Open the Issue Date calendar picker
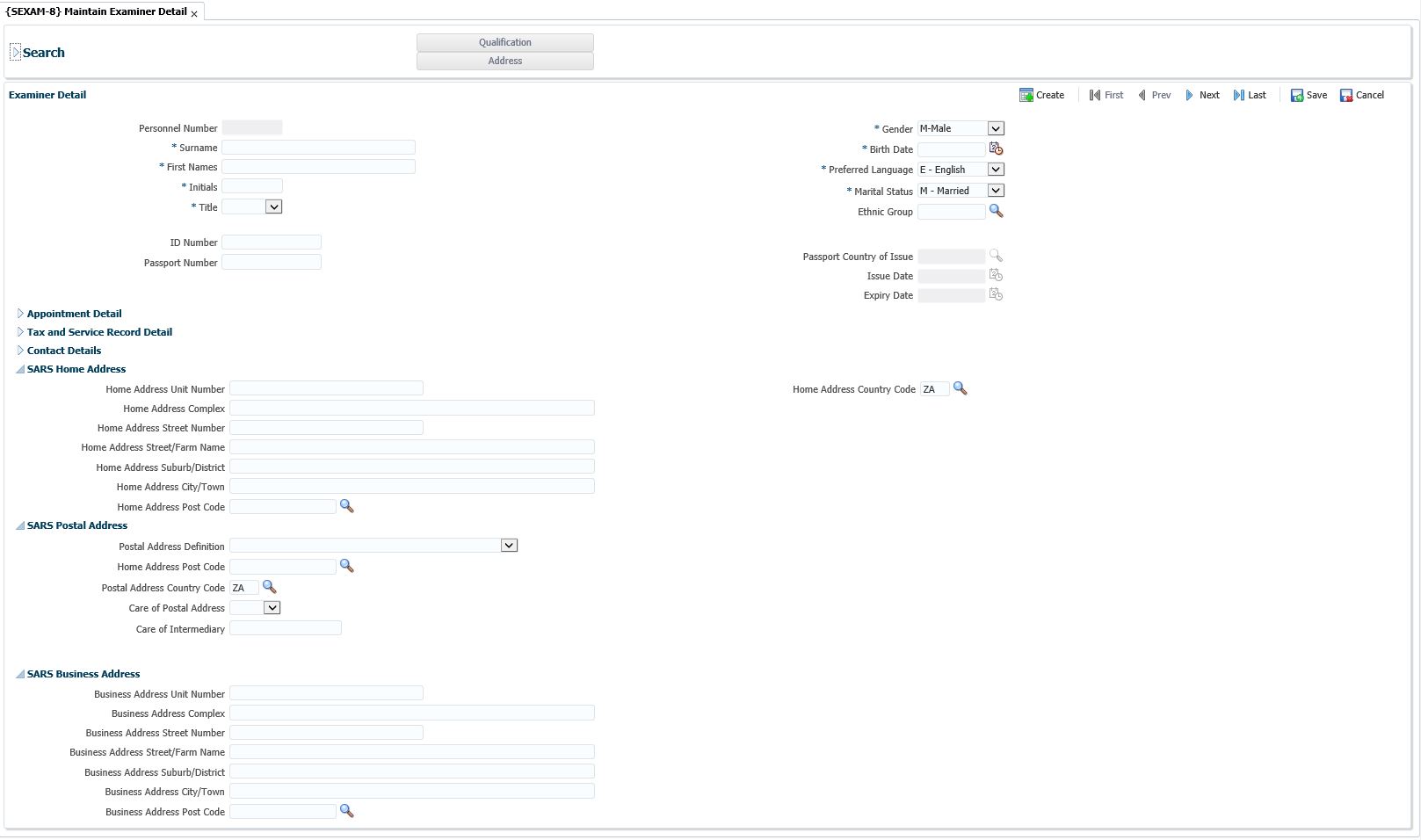 click(x=995, y=275)
